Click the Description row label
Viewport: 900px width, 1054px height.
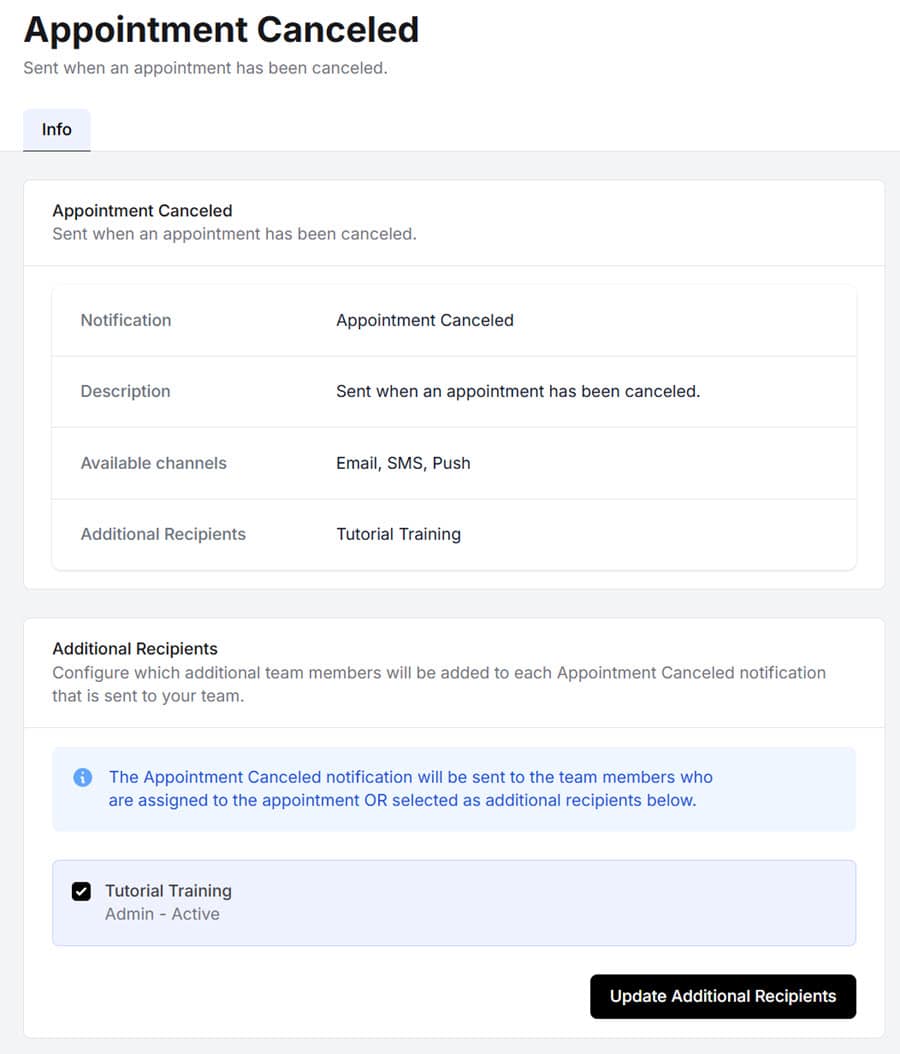point(125,391)
